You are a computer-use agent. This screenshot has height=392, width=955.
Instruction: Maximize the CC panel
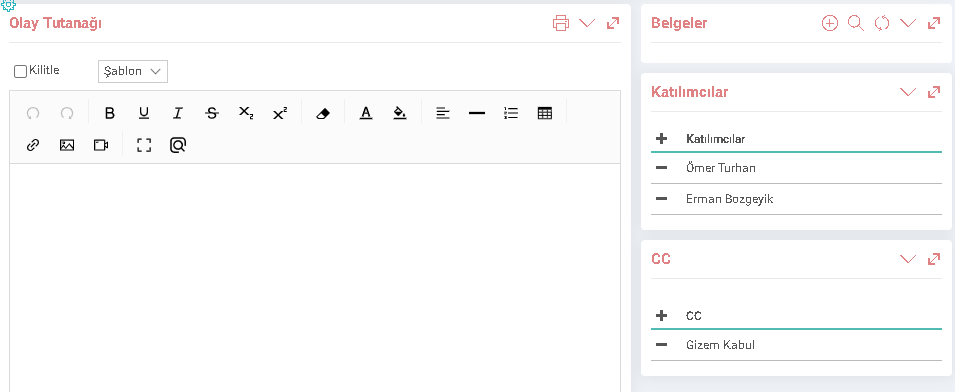(934, 259)
